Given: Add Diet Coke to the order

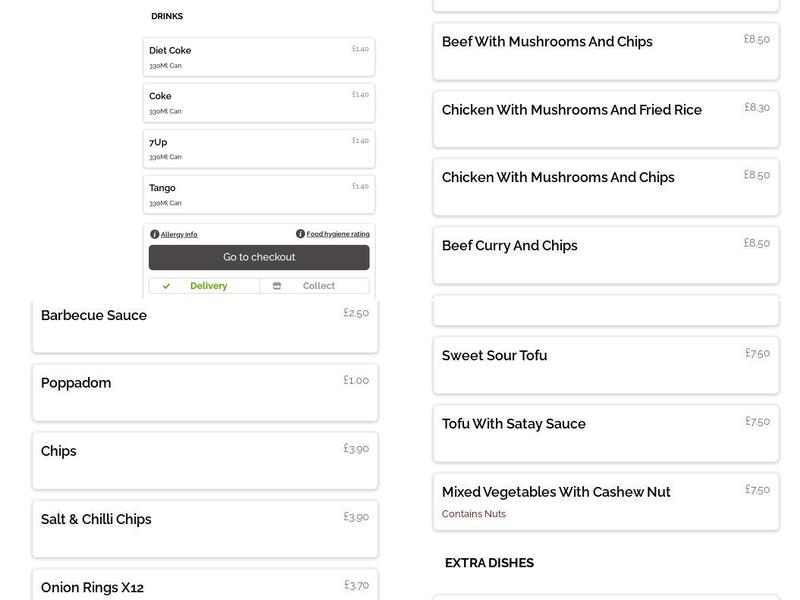Looking at the screenshot, I should click(258, 56).
